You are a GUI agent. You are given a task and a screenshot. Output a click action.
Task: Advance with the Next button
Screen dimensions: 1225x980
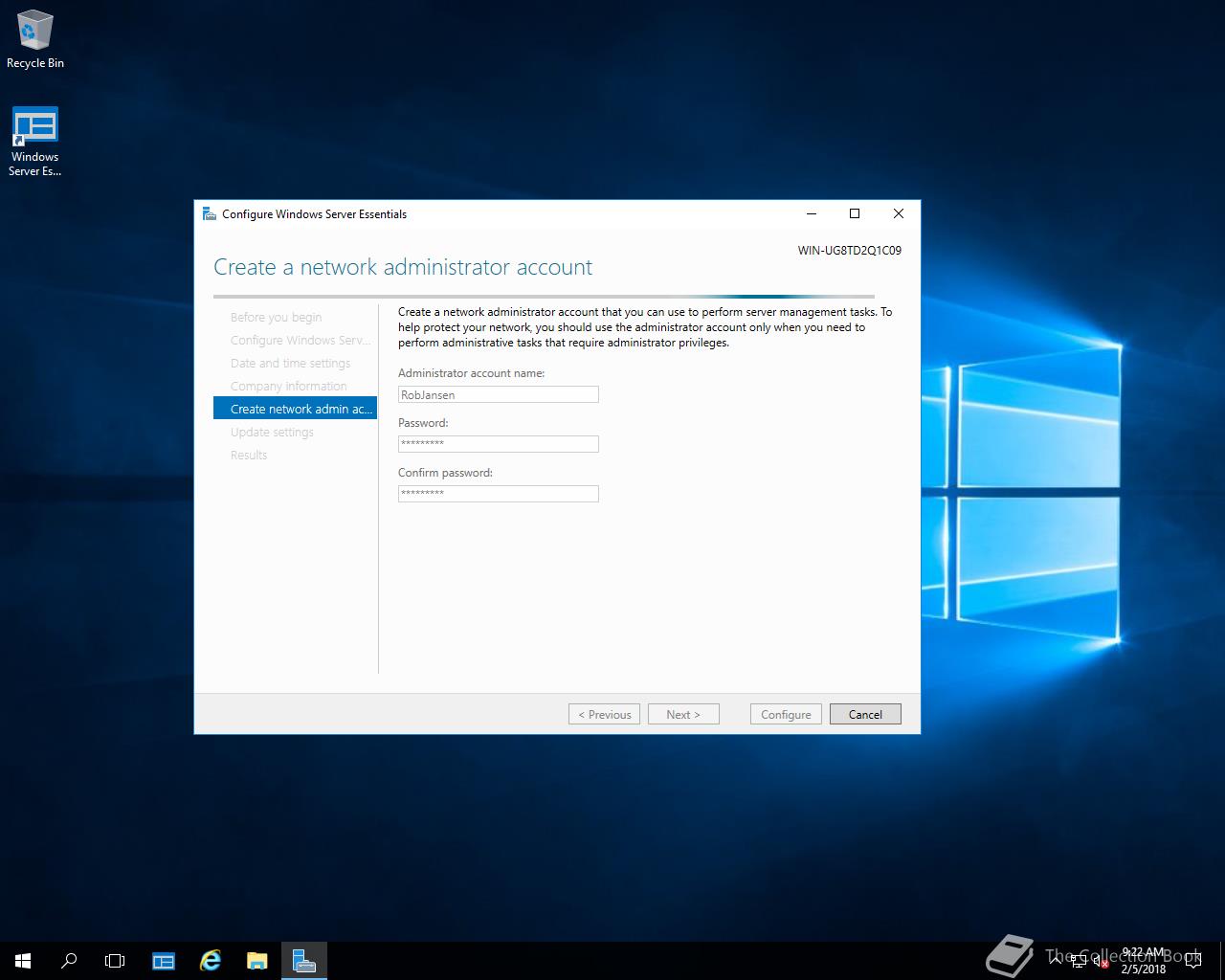[683, 714]
